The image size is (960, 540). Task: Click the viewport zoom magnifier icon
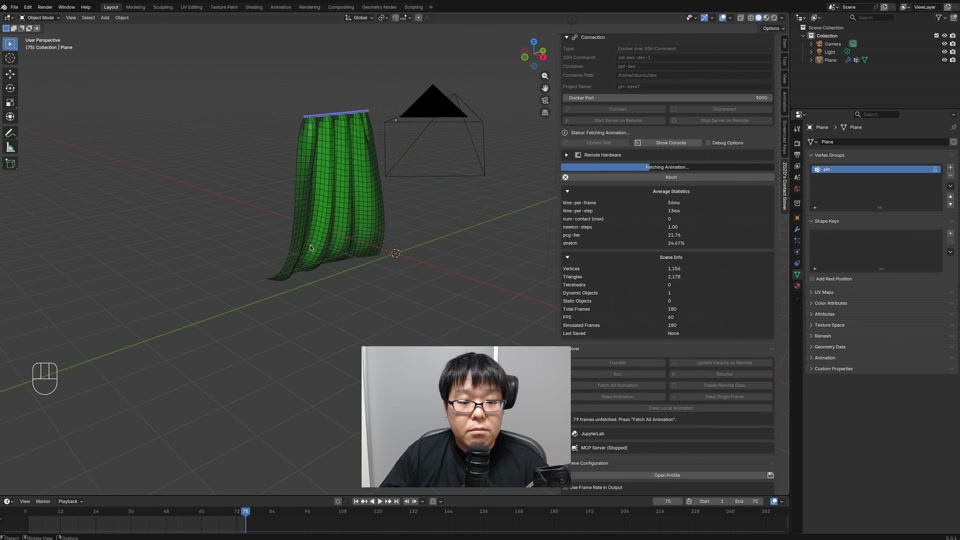(x=545, y=76)
